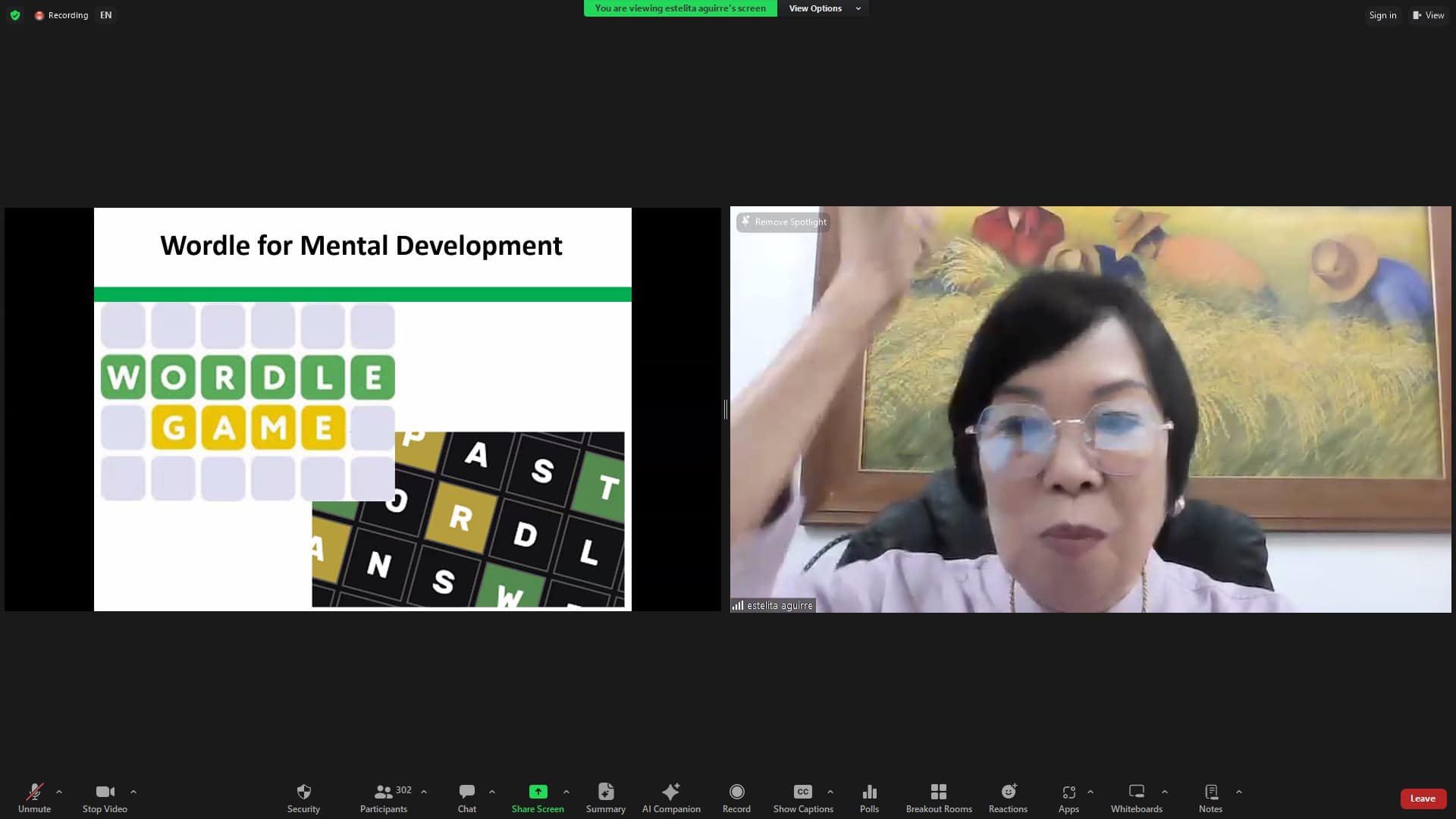
Task: Open the Apps panel
Action: pyautogui.click(x=1068, y=798)
